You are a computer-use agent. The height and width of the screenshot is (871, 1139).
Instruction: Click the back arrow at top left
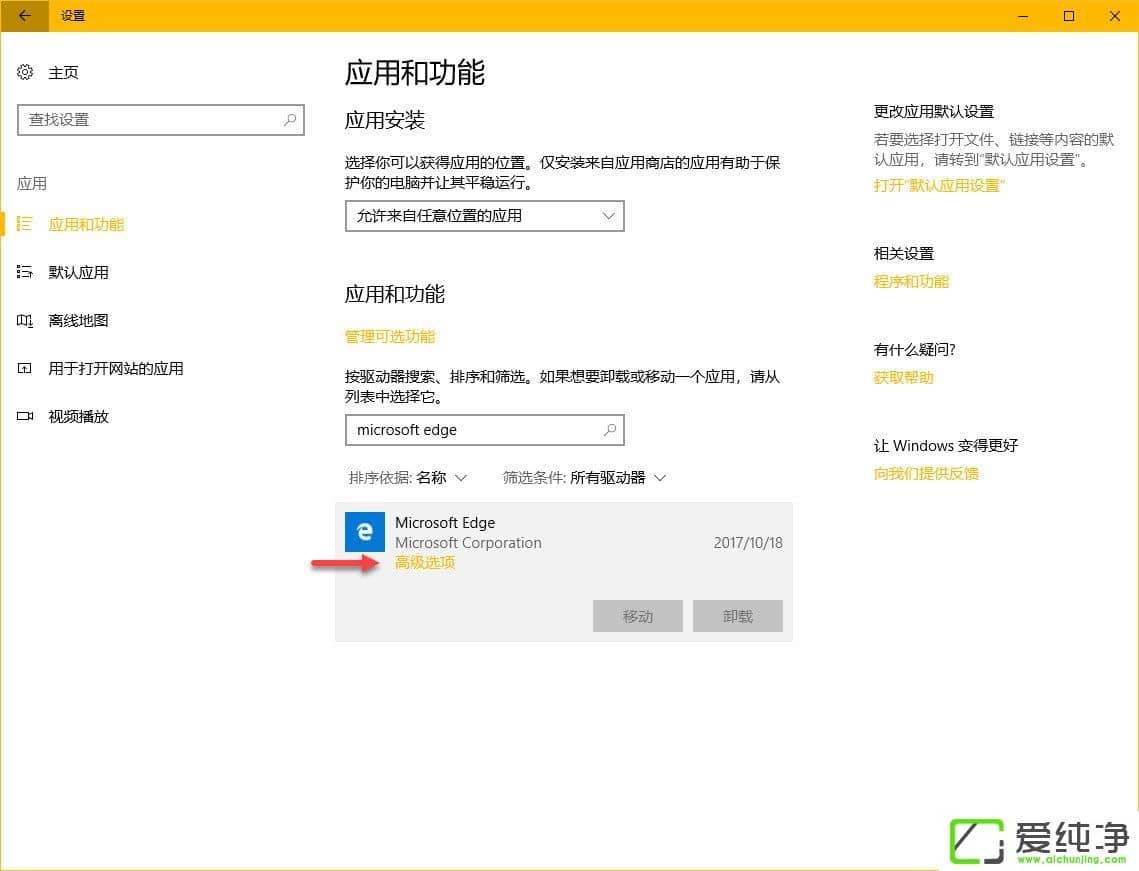[x=22, y=16]
